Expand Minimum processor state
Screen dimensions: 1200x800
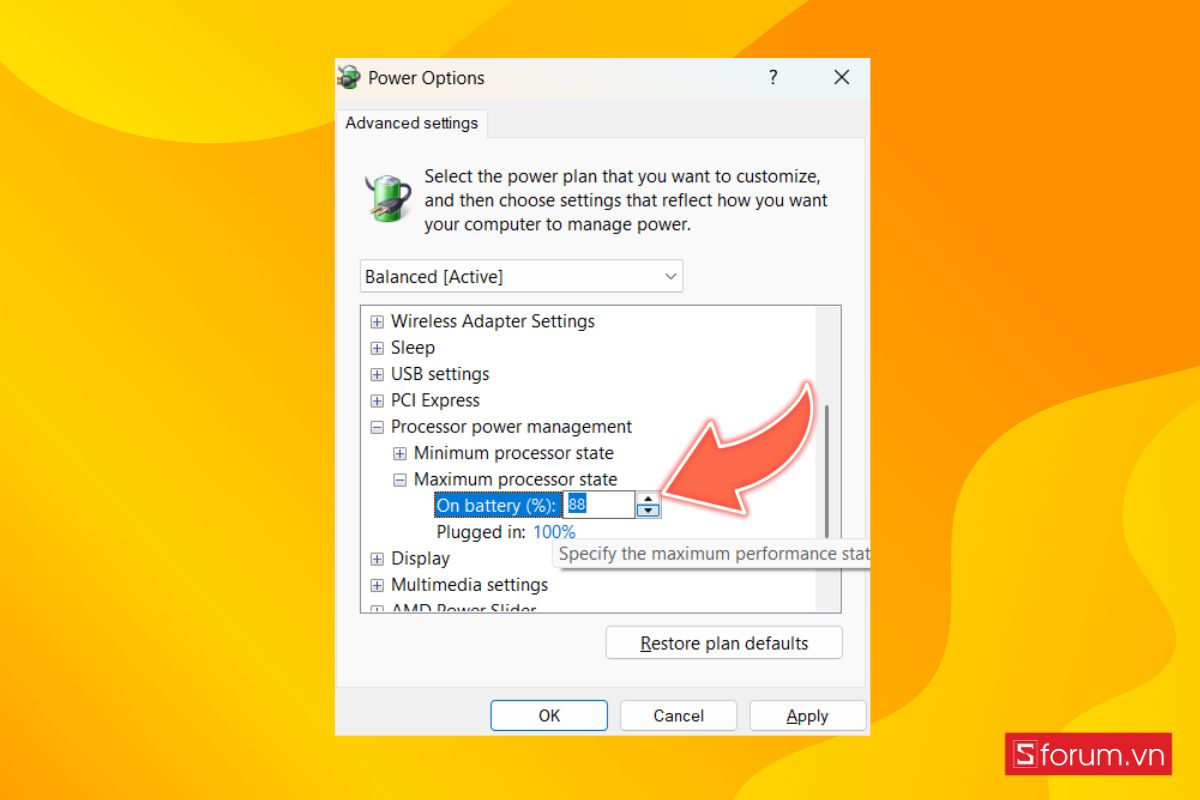coord(400,453)
